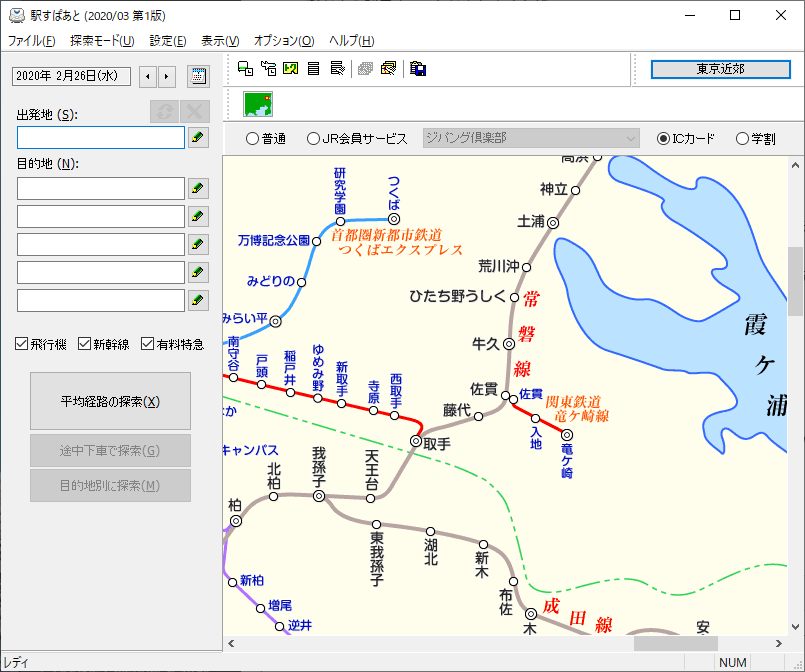Viewport: 805px width, 672px height.
Task: Click 我孫子 station on the map
Action: [x=319, y=496]
